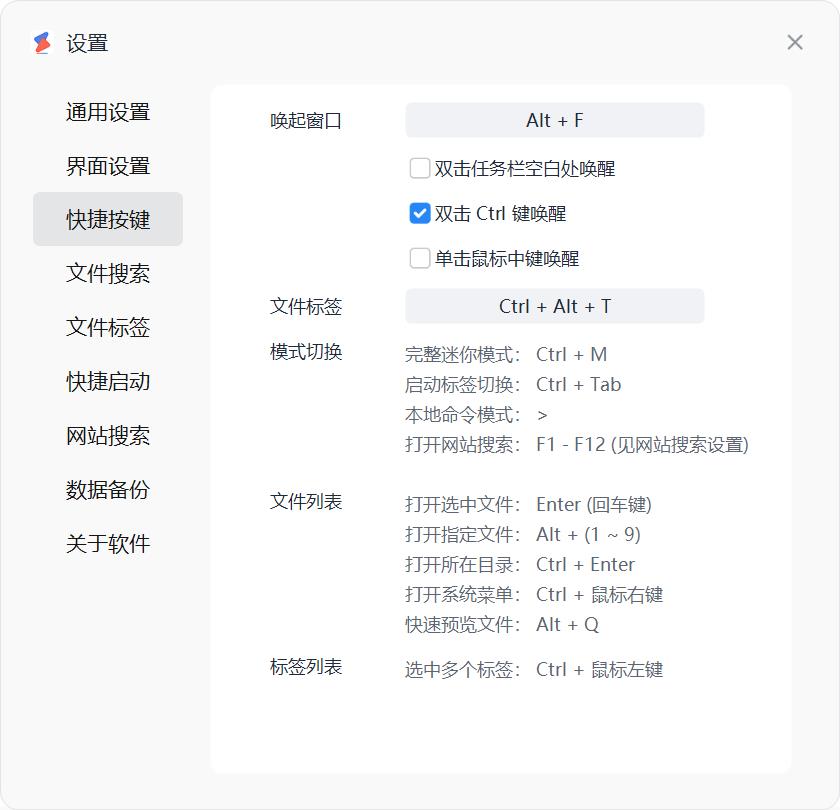
Task: Open 通用设置 settings section
Action: 107,112
